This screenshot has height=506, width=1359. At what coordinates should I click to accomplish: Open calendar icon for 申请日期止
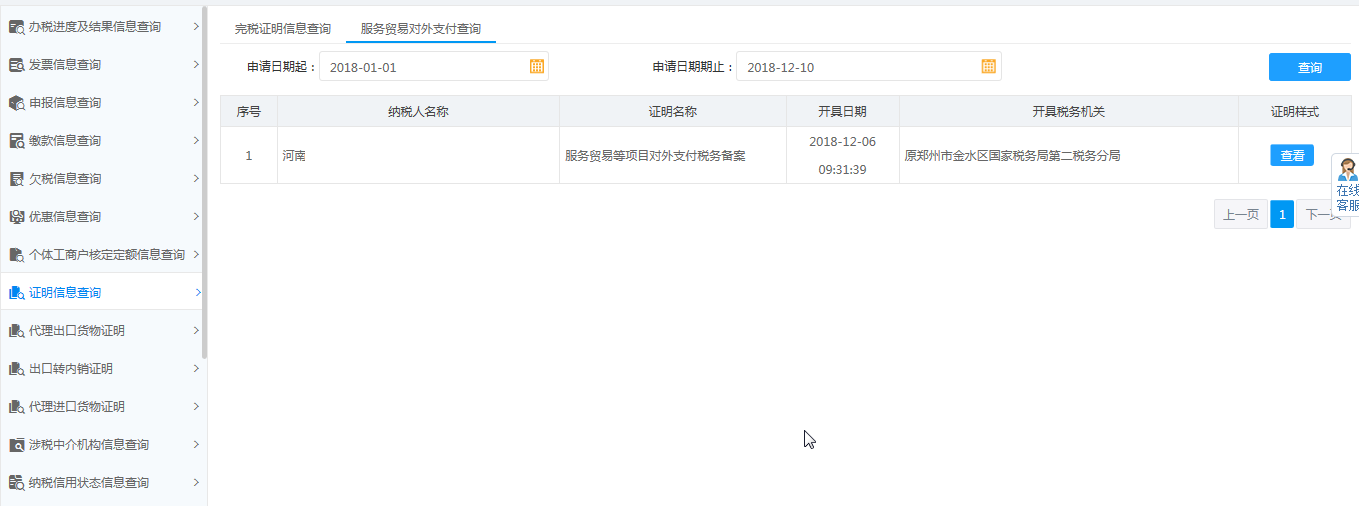pyautogui.click(x=989, y=67)
